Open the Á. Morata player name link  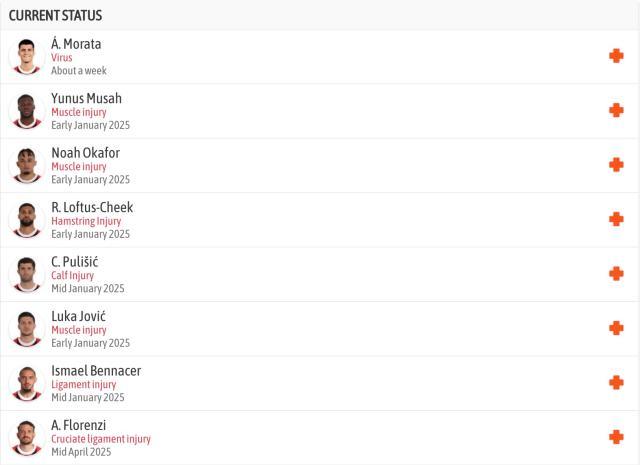pyautogui.click(x=76, y=44)
